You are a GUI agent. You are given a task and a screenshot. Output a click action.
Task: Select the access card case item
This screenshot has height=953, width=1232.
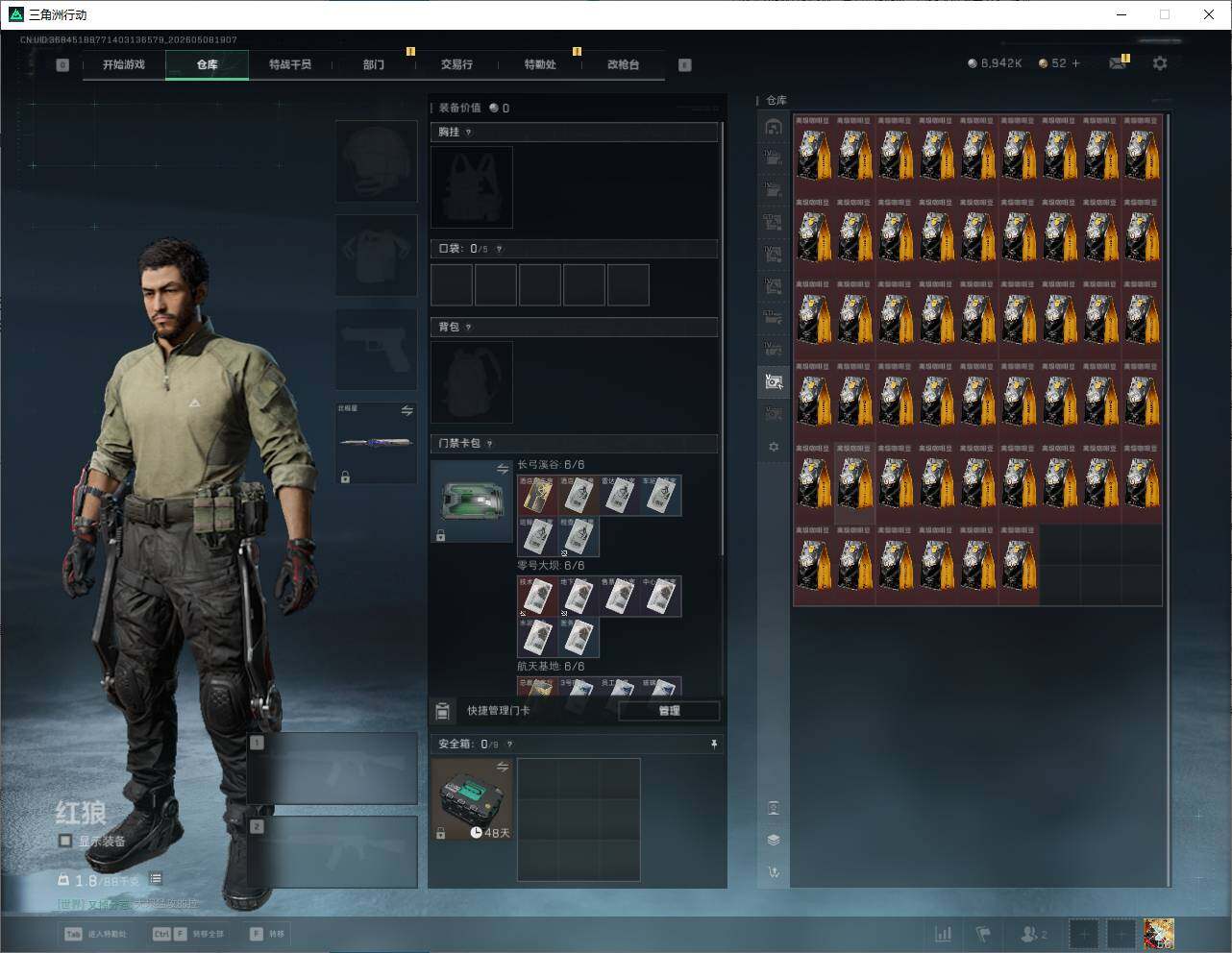coord(472,501)
